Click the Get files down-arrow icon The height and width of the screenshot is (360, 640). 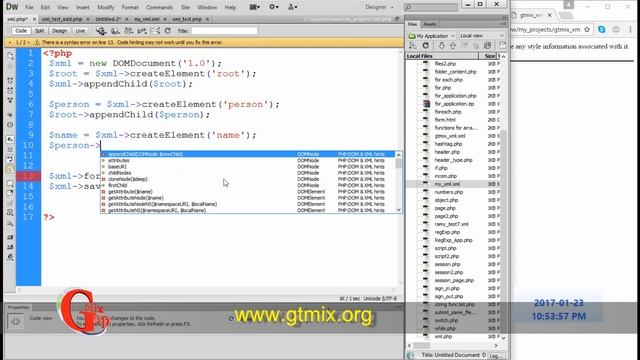coord(442,46)
